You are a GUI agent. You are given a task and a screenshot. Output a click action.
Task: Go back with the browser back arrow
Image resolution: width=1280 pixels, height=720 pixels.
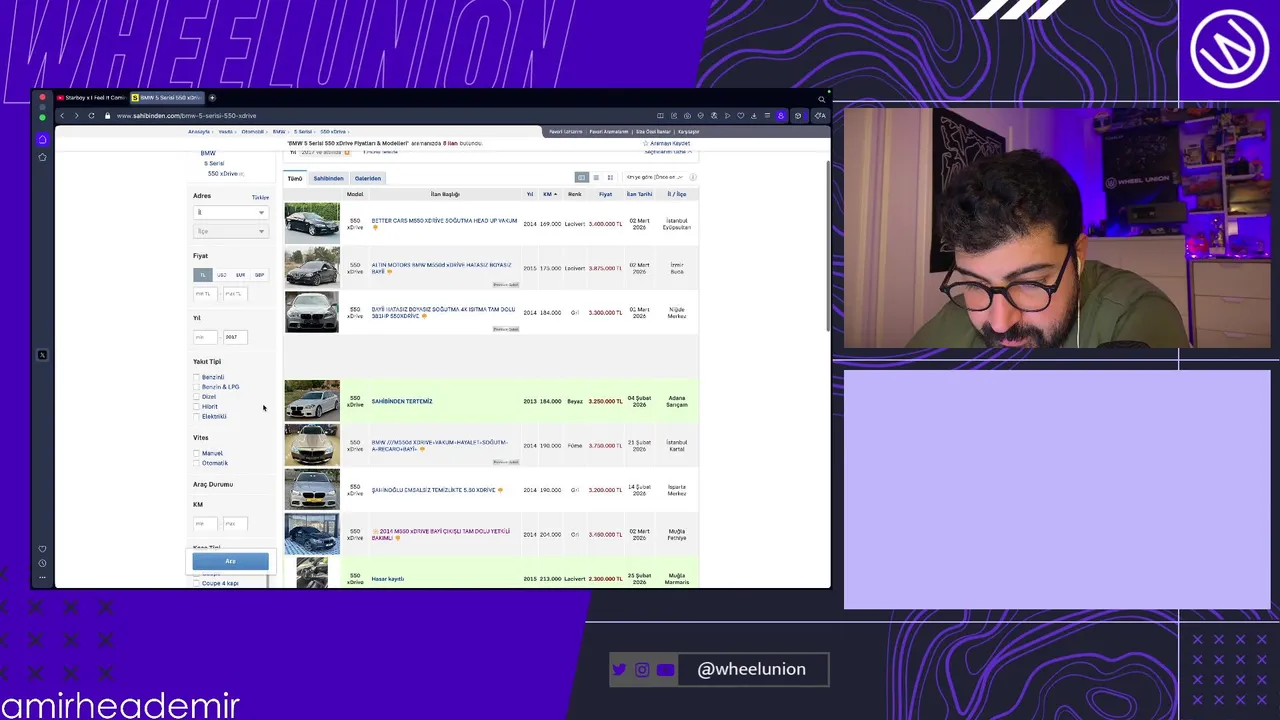pyautogui.click(x=62, y=116)
